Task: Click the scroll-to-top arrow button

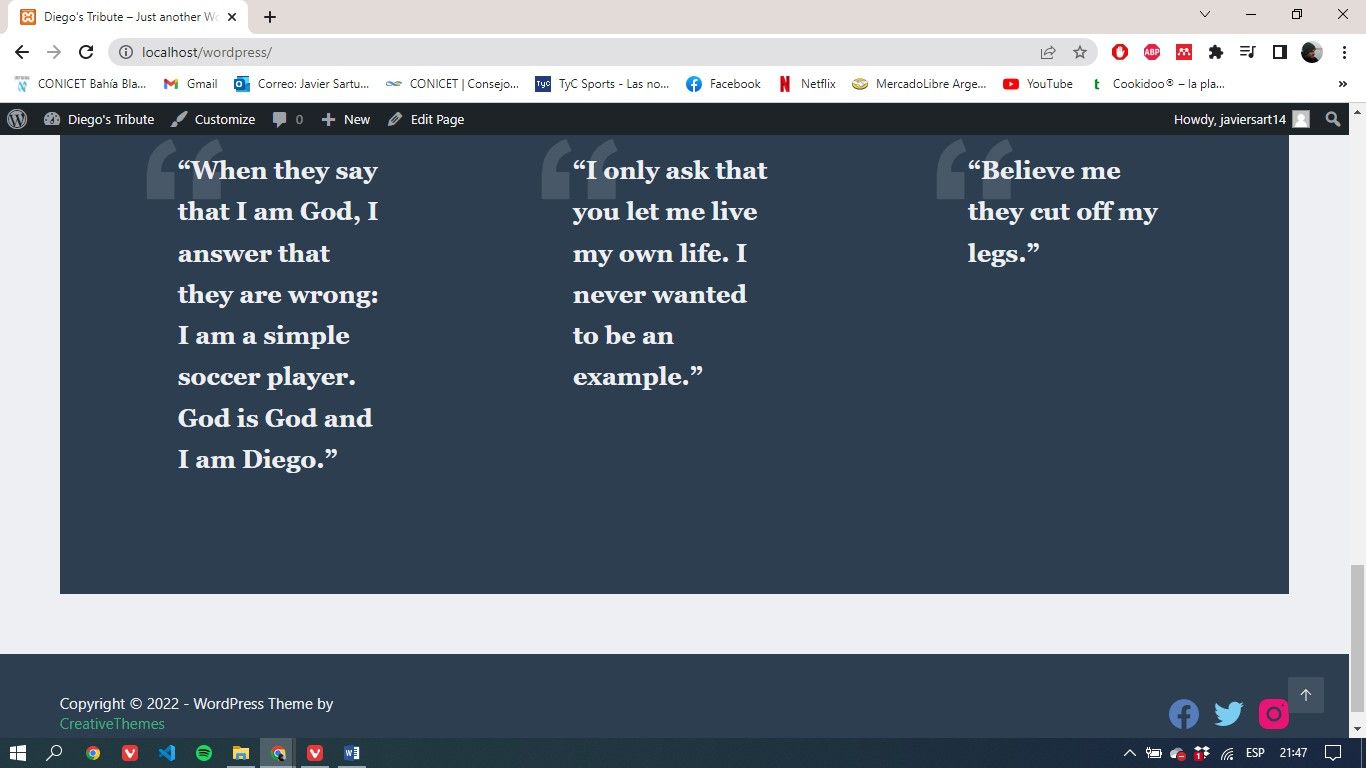Action: point(1305,695)
